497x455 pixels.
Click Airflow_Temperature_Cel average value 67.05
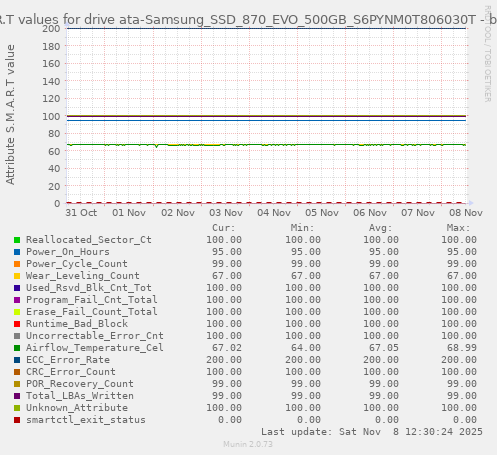point(384,348)
